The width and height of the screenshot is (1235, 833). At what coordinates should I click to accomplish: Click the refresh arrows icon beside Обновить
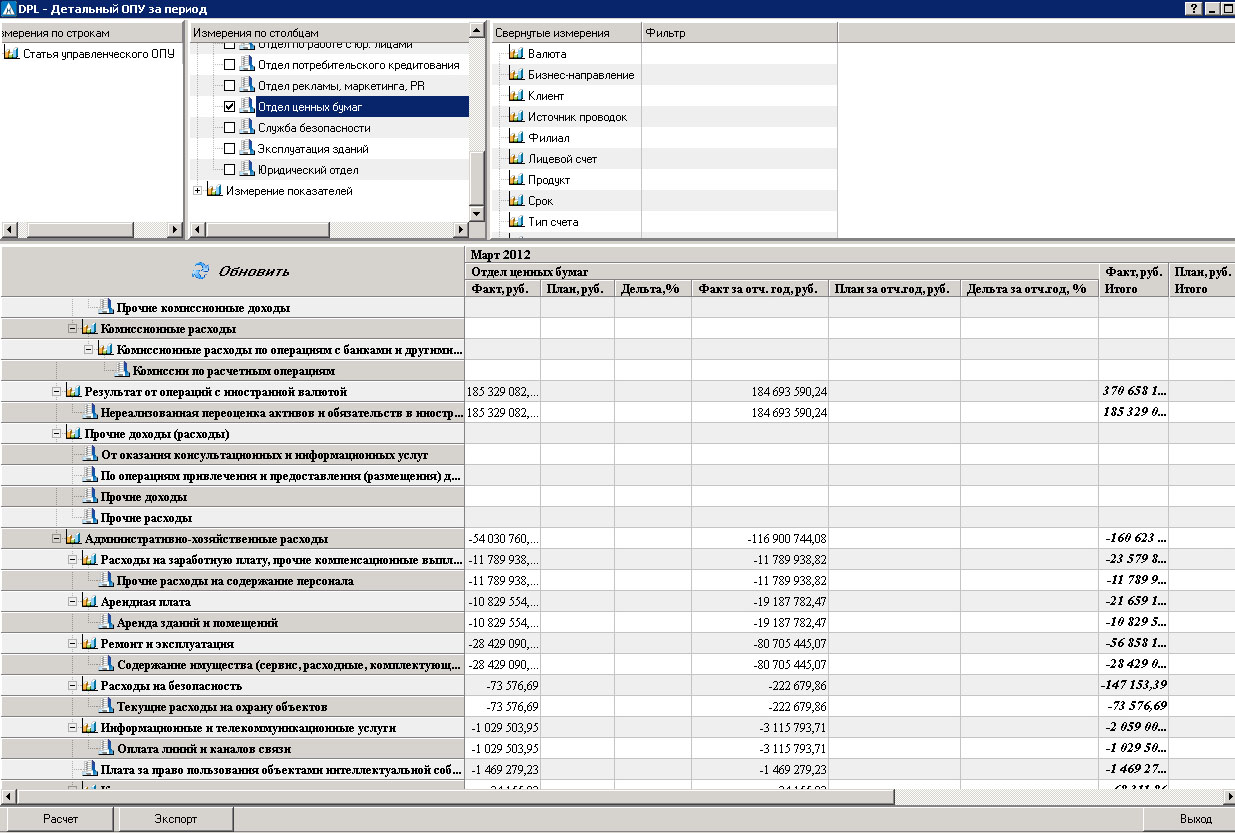coord(201,271)
